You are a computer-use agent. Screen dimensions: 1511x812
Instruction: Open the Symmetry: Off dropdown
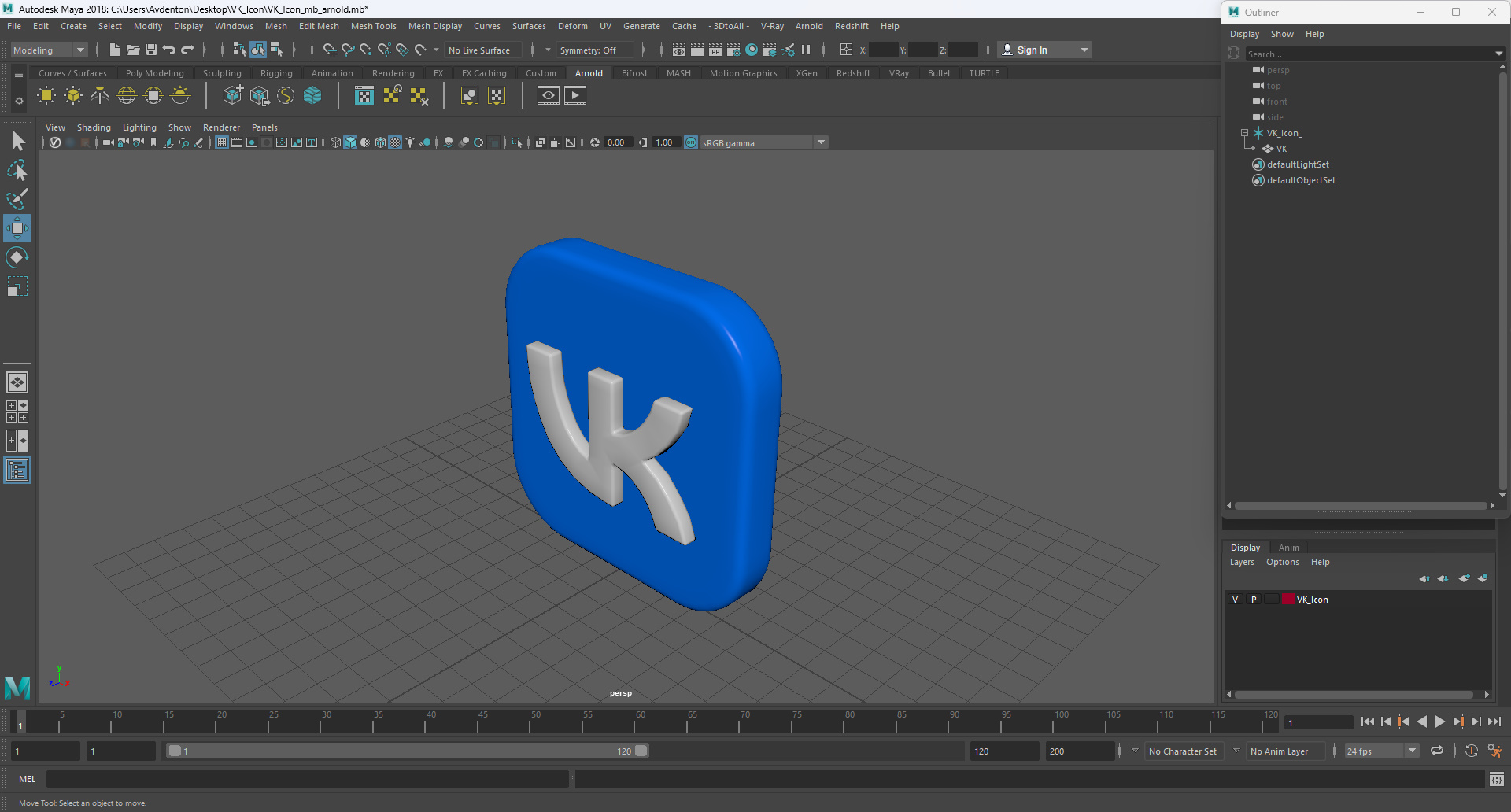[x=595, y=50]
